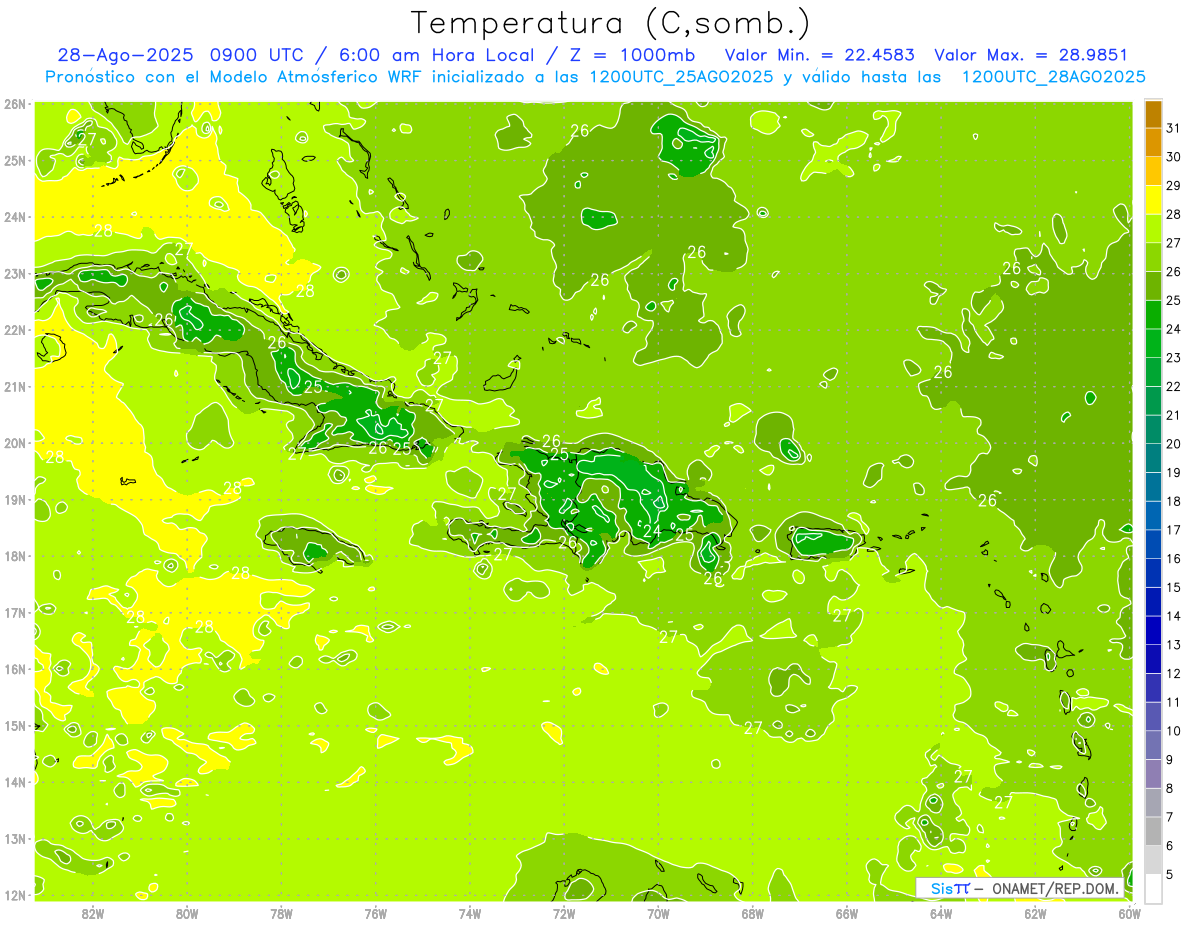The width and height of the screenshot is (1200, 927).
Task: Click the legend value 30
Action: pos(1173,156)
